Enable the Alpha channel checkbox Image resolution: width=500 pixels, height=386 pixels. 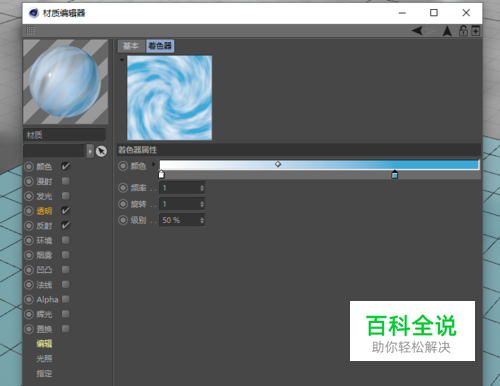click(x=66, y=299)
